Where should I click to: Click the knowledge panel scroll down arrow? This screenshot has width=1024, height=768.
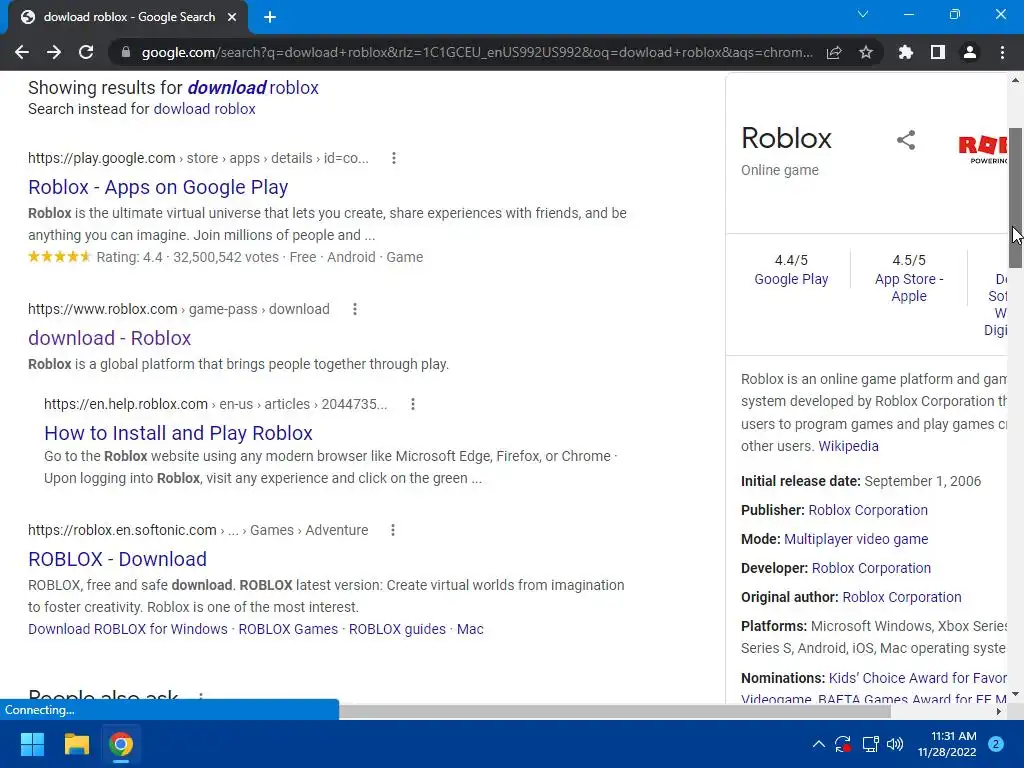point(1015,694)
